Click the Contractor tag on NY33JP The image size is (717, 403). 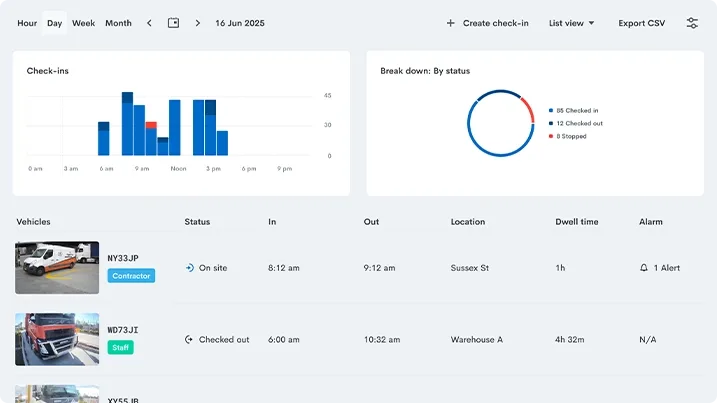click(131, 276)
